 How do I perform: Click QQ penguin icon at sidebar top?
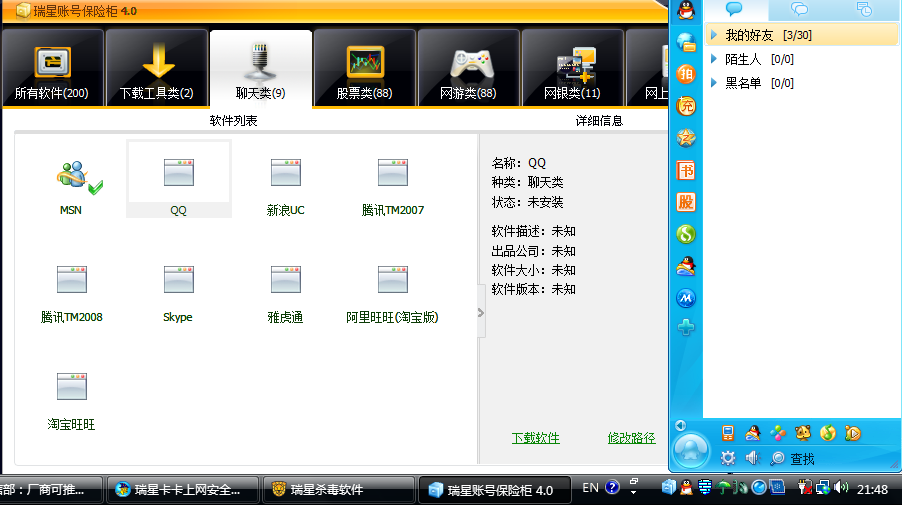click(686, 10)
